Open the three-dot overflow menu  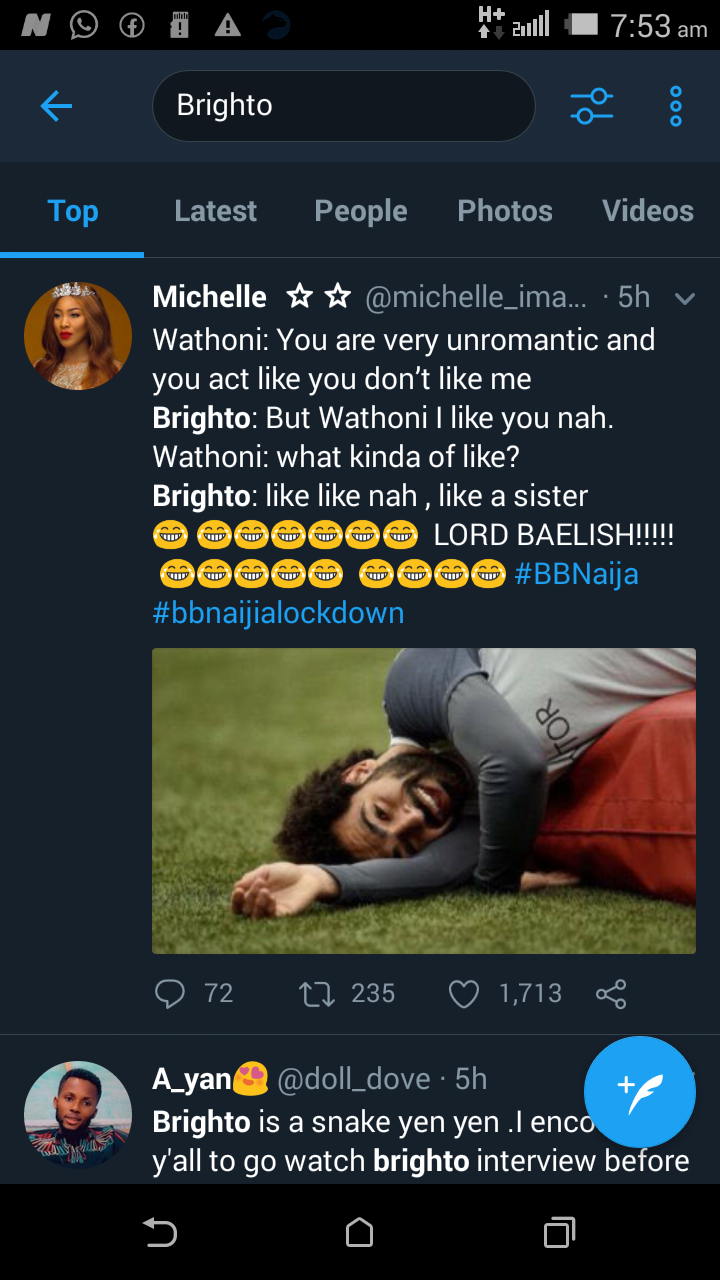[676, 105]
